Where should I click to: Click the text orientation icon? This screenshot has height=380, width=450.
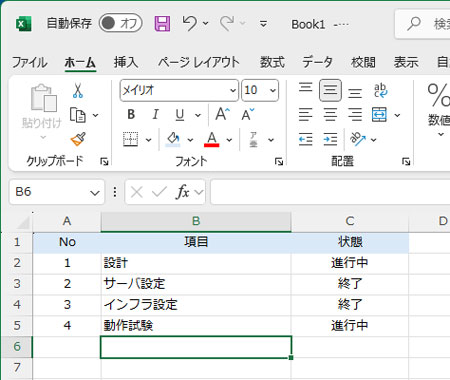358,139
